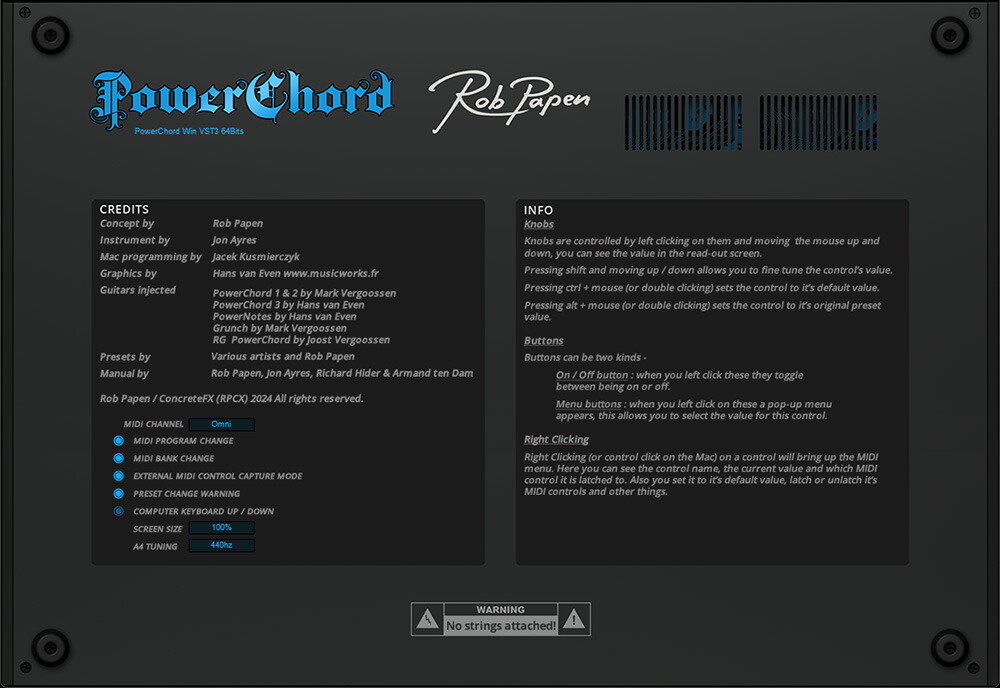The height and width of the screenshot is (688, 1000).
Task: Click the underlined Right Clicking heading
Action: tap(556, 439)
